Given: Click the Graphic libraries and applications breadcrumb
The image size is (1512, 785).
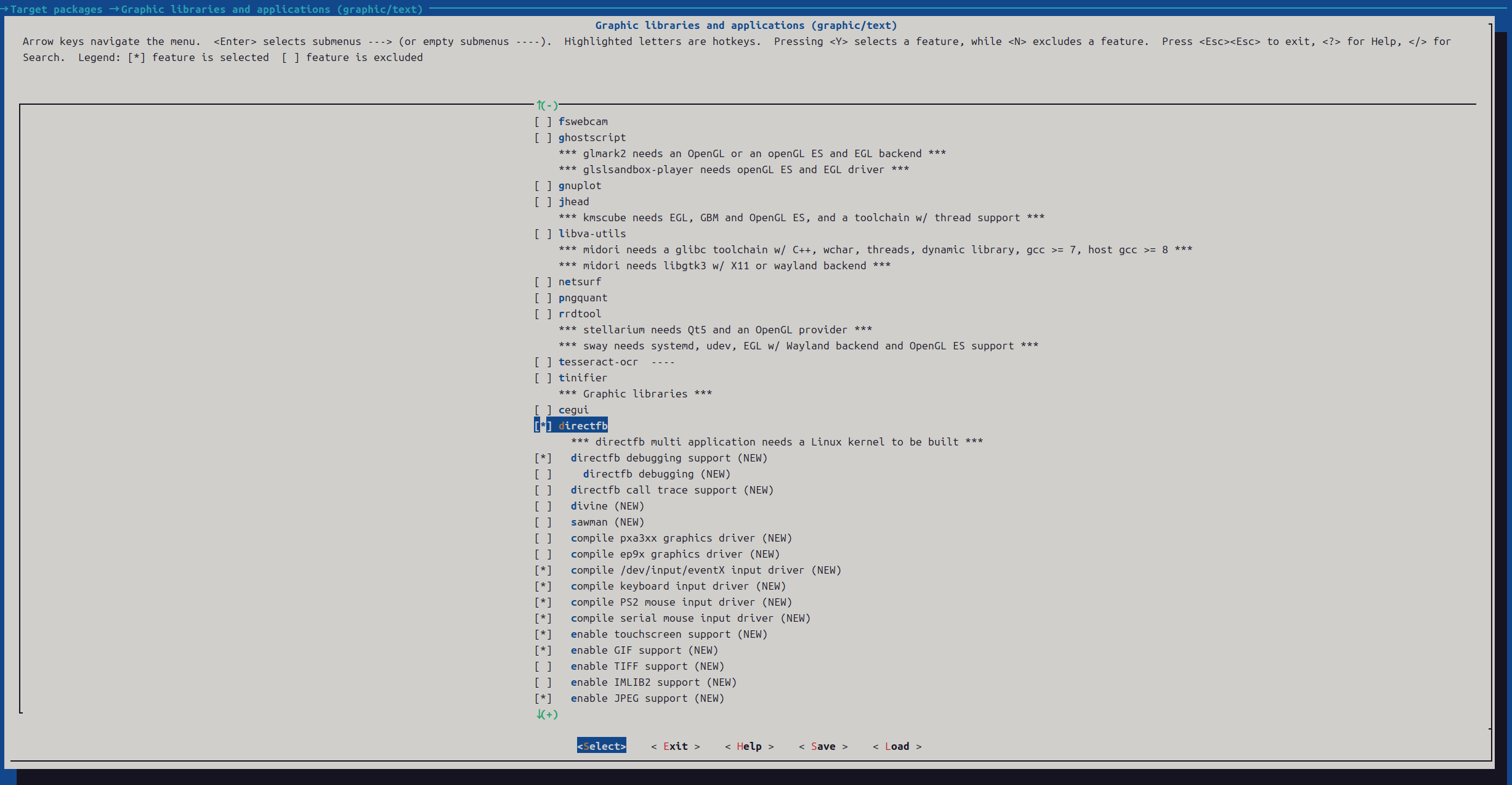Looking at the screenshot, I should pyautogui.click(x=272, y=9).
